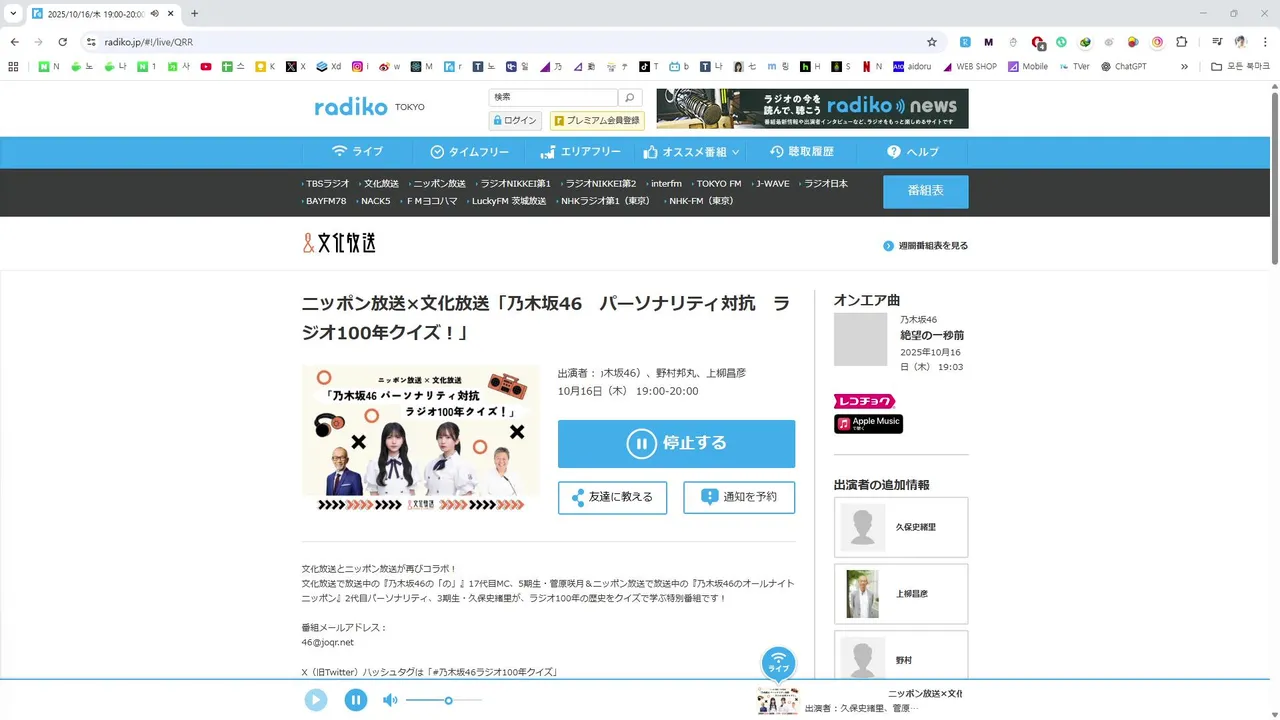This screenshot has width=1280, height=720.
Task: Select the NHK-FM（東京） station
Action: (700, 201)
